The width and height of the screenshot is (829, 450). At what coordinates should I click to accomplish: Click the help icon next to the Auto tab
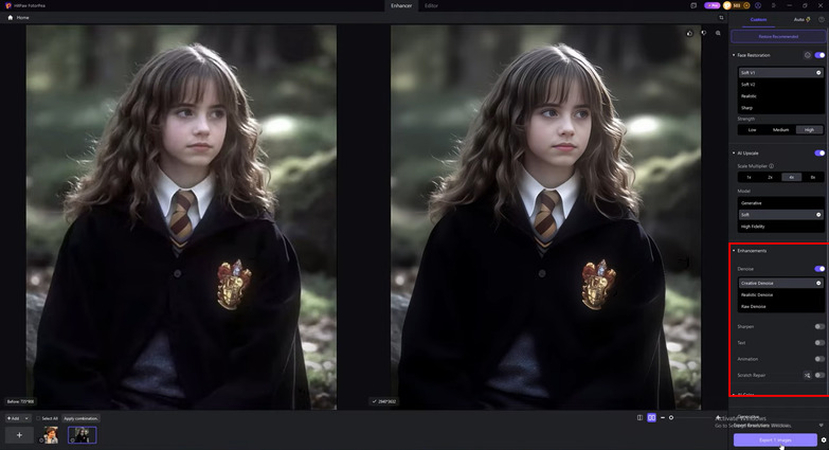pos(822,20)
